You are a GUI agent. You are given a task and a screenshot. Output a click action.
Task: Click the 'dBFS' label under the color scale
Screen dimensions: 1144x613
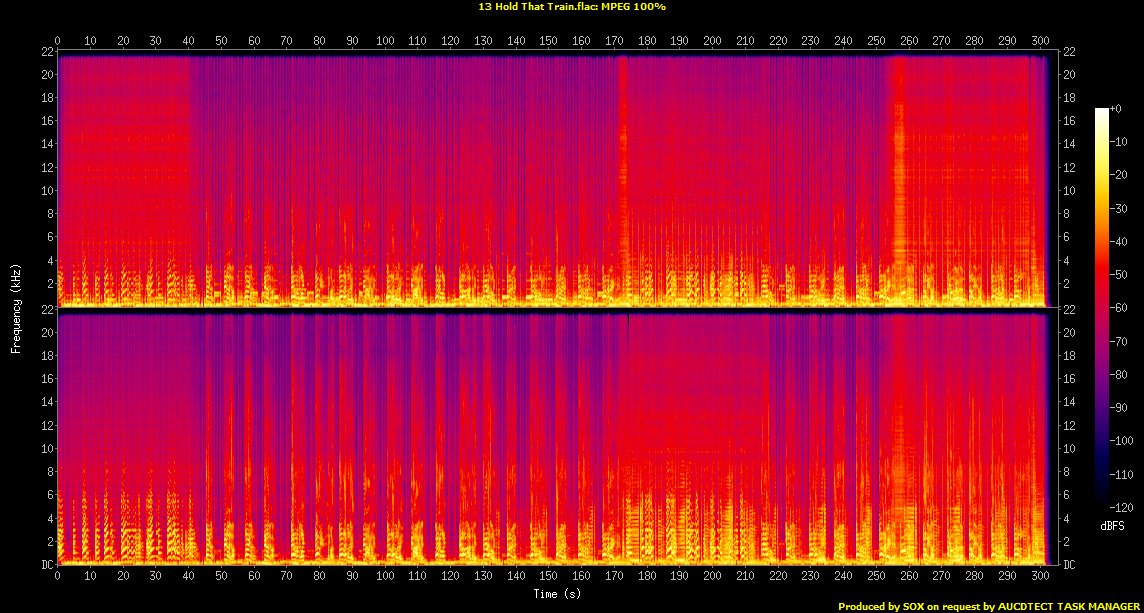point(1110,526)
